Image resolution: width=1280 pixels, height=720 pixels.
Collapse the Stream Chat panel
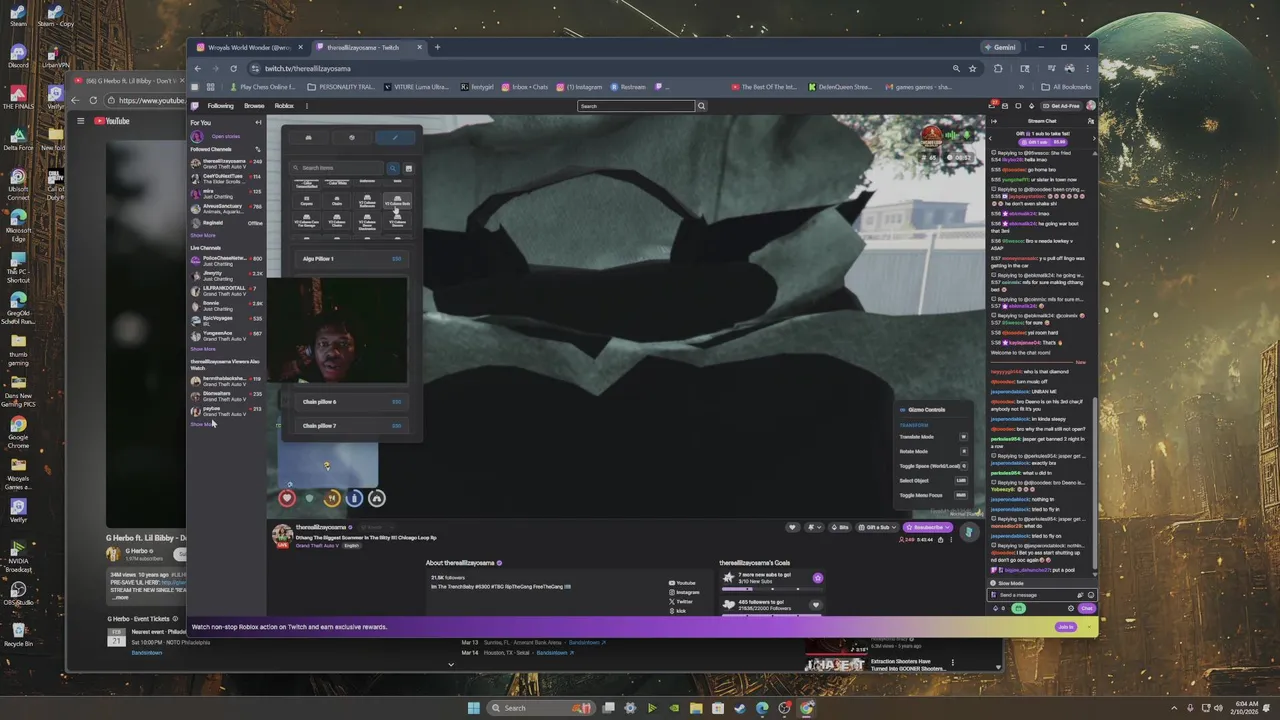coord(994,121)
